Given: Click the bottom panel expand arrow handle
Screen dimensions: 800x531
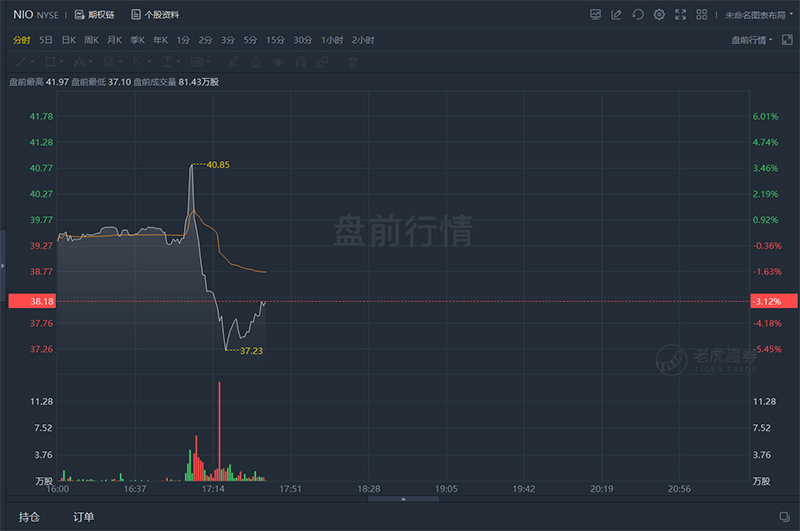Looking at the screenshot, I should pos(403,499).
